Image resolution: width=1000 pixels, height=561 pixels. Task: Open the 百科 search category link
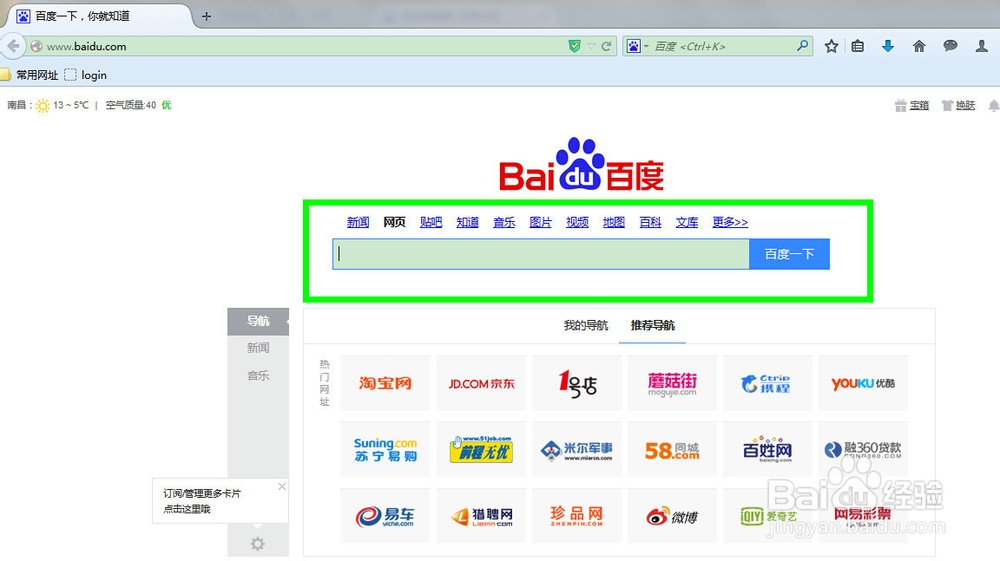coord(650,222)
